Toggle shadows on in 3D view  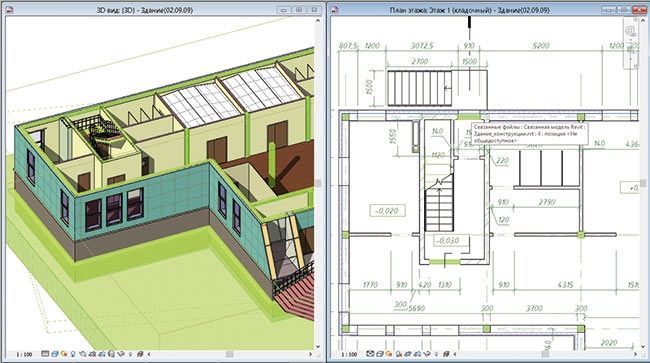tap(73, 354)
